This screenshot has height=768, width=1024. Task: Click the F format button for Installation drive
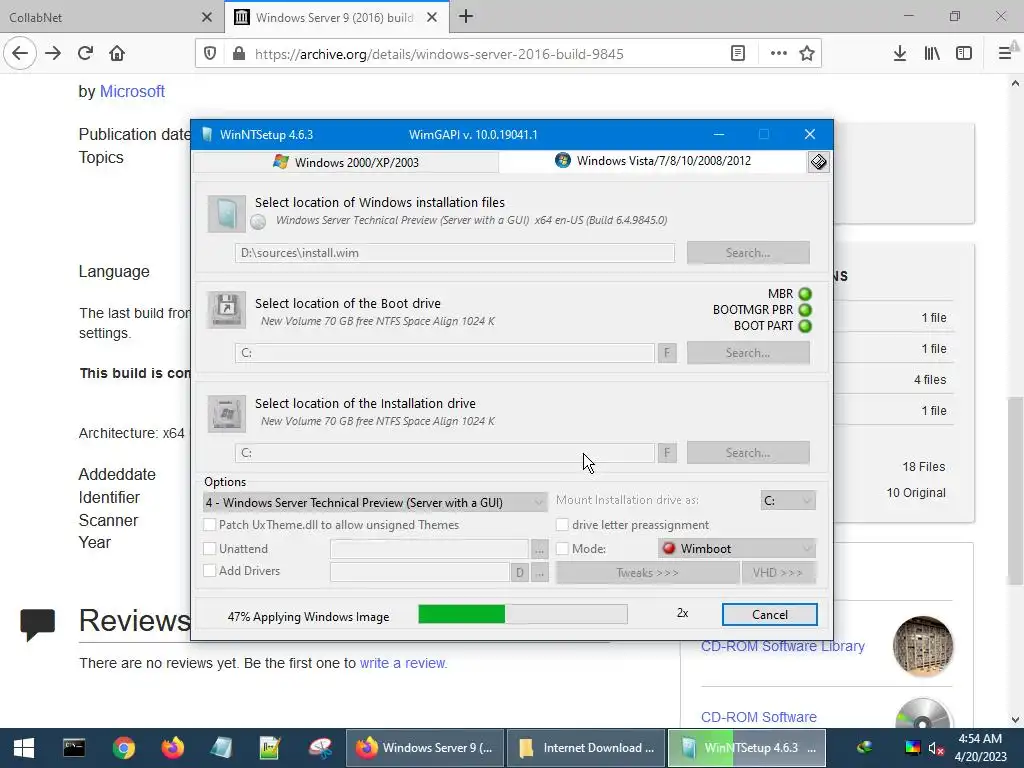(x=667, y=453)
